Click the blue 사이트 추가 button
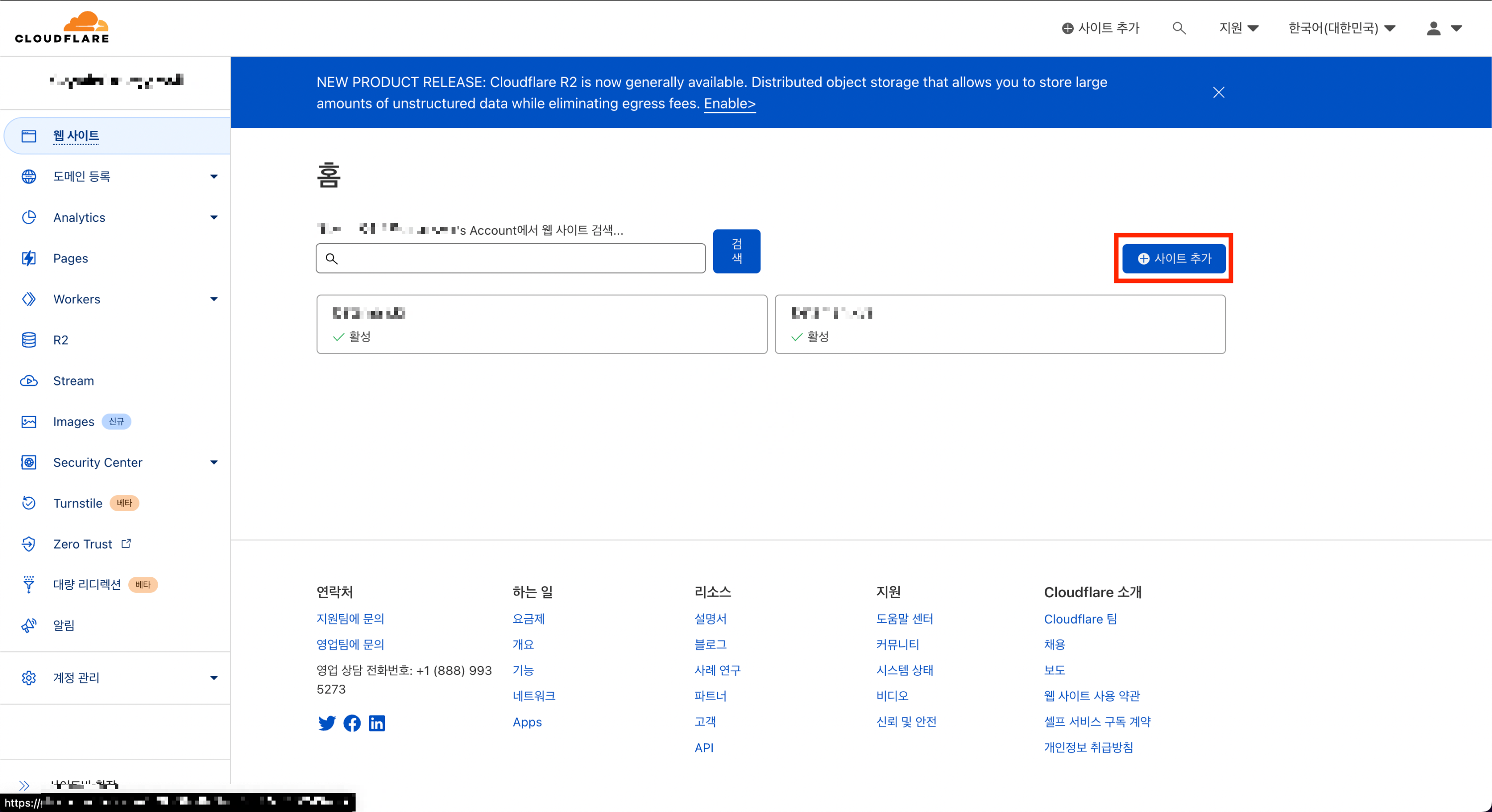 coord(1173,258)
